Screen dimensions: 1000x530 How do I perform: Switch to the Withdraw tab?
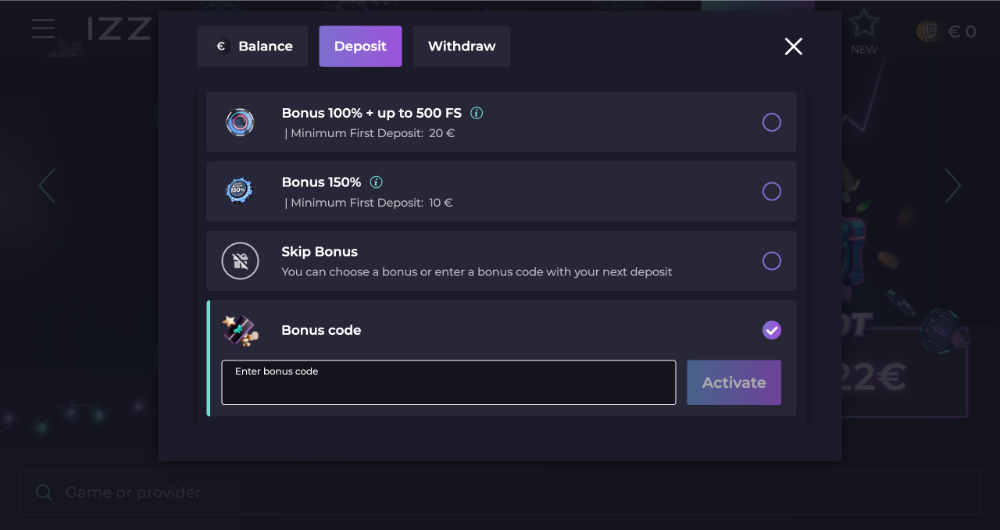point(461,46)
